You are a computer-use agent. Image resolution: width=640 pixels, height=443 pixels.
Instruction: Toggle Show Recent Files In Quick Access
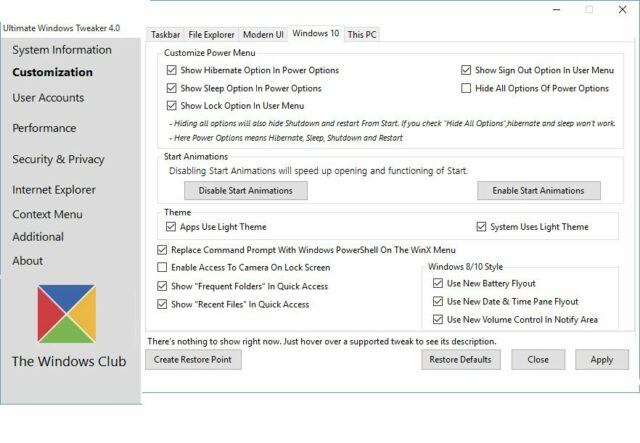(x=163, y=304)
